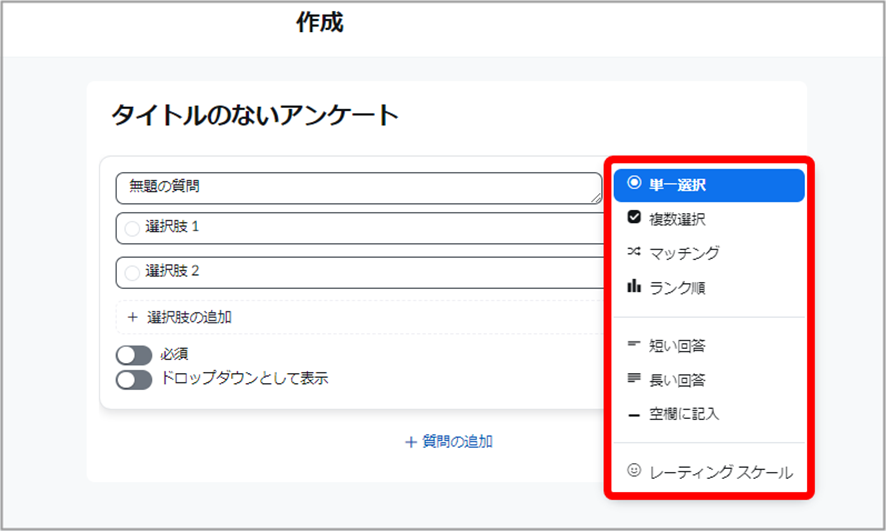Select the radio circle in 選択肢 2
886x531 pixels.
click(132, 273)
